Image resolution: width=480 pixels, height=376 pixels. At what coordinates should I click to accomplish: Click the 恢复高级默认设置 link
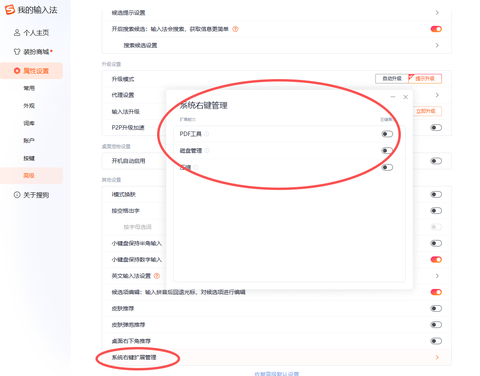coord(277,374)
